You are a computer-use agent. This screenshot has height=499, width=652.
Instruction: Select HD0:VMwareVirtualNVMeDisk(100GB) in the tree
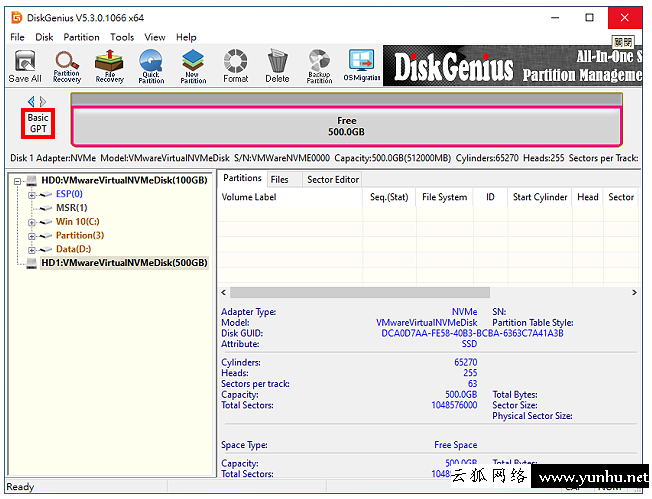[x=124, y=180]
